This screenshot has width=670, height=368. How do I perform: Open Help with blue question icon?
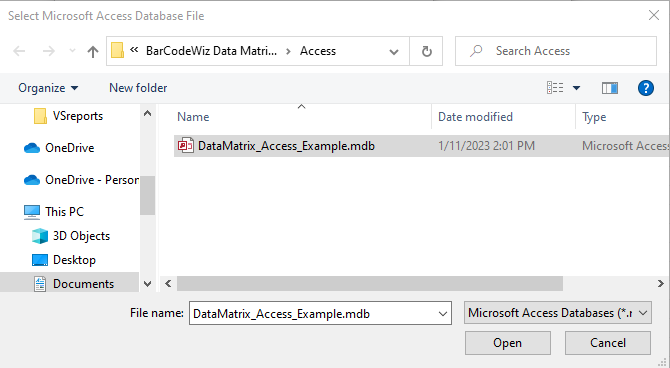point(646,88)
